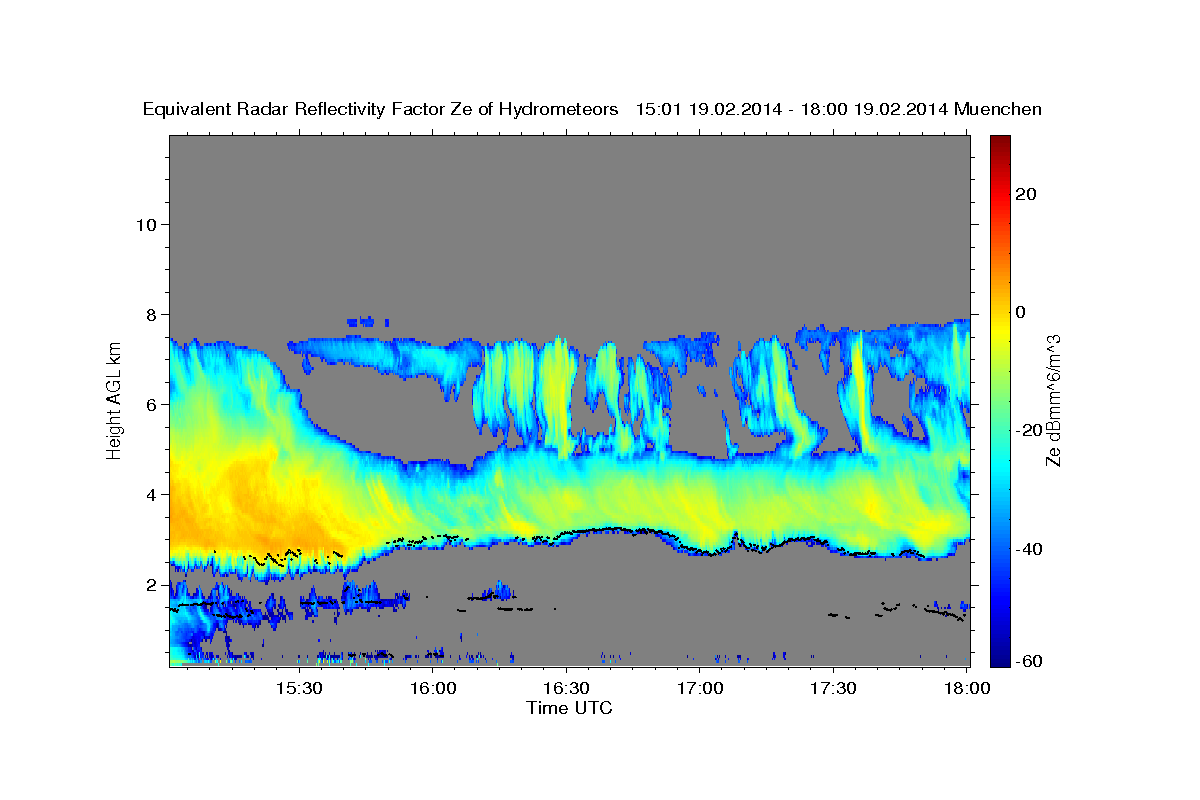Image resolution: width=1200 pixels, height=800 pixels.
Task: Click the dark blue bottom of the colorbar
Action: coord(999,655)
